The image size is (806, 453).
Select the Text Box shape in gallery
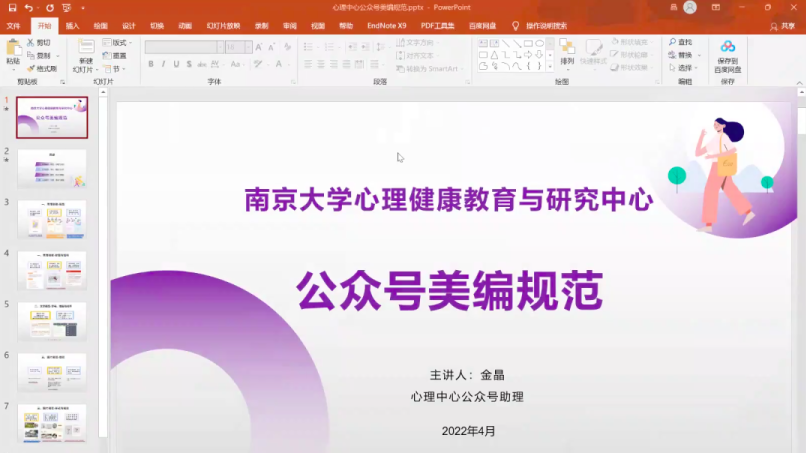pyautogui.click(x=483, y=44)
